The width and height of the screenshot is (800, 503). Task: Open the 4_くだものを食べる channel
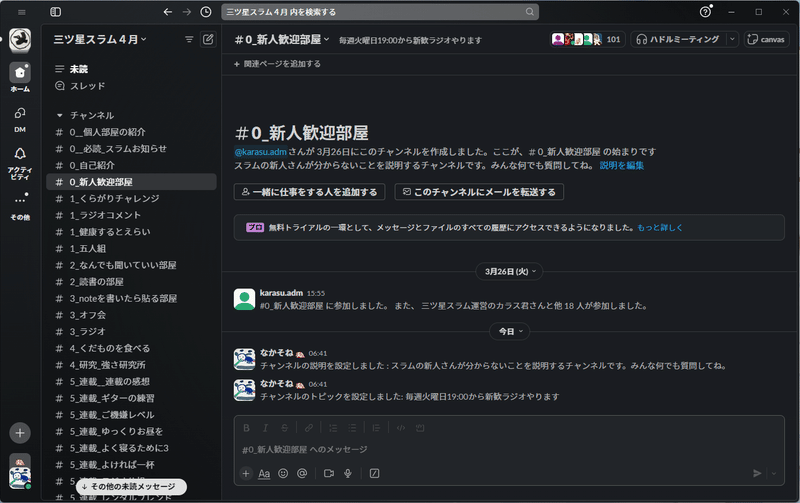click(132, 348)
